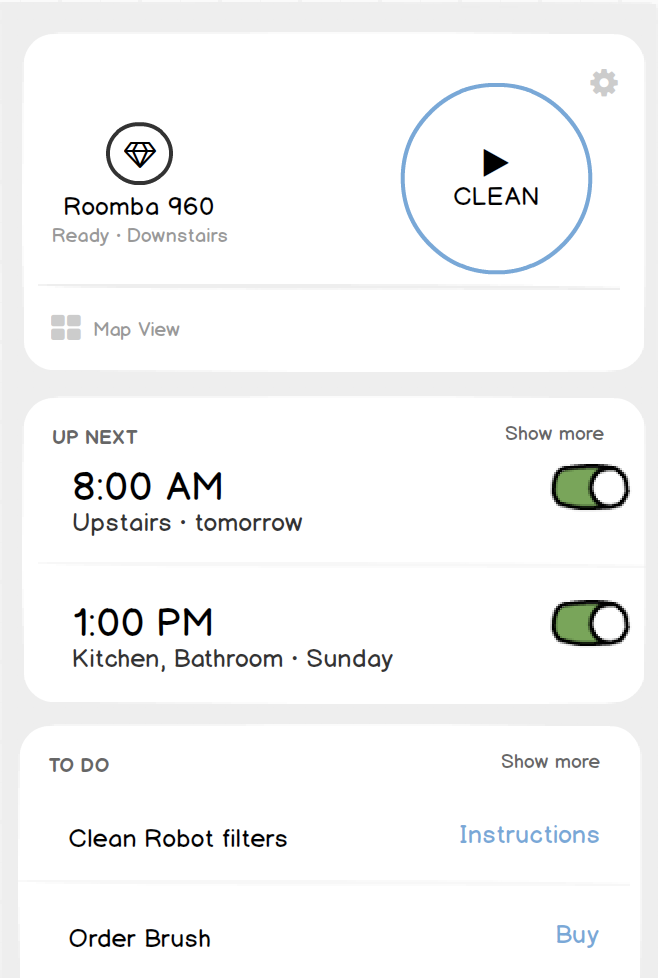Viewport: 658px width, 978px height.
Task: Open the Map View label
Action: 137,329
